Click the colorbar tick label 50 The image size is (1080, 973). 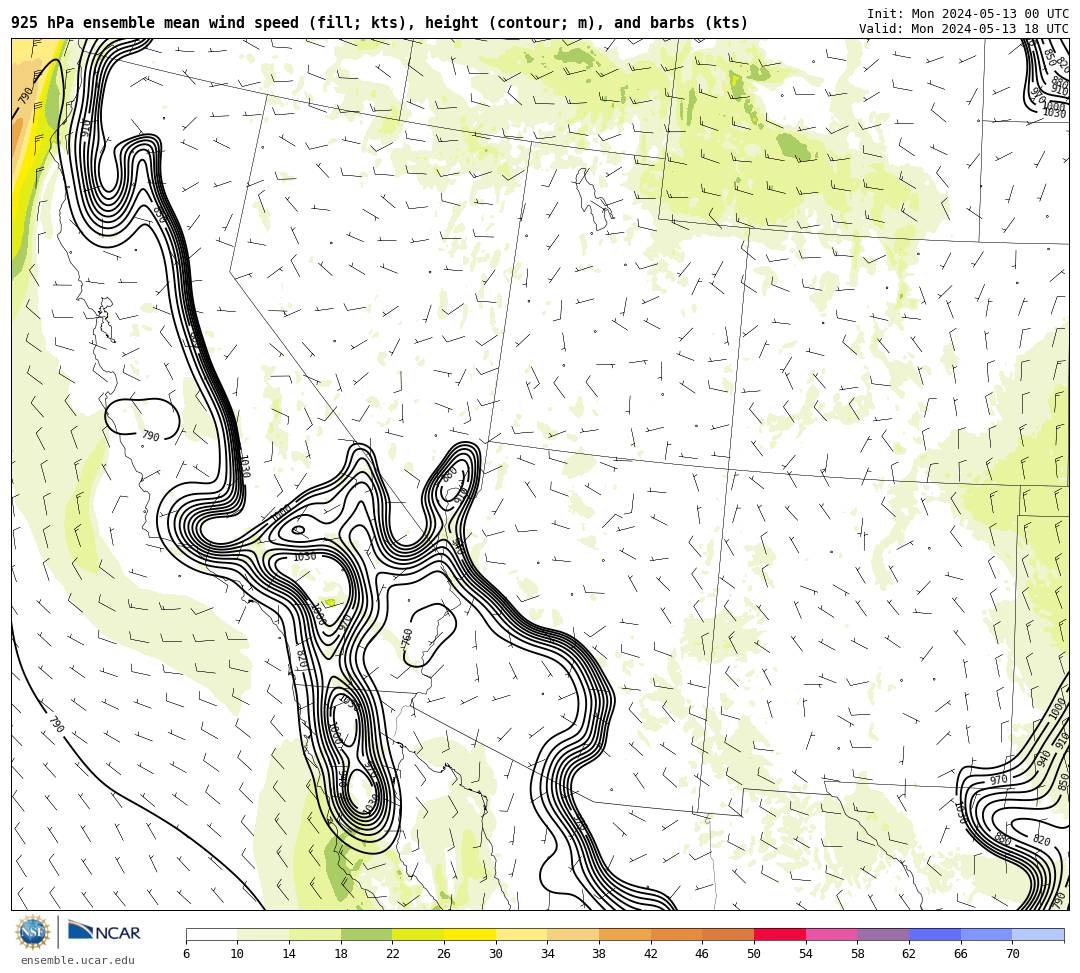coord(754,954)
